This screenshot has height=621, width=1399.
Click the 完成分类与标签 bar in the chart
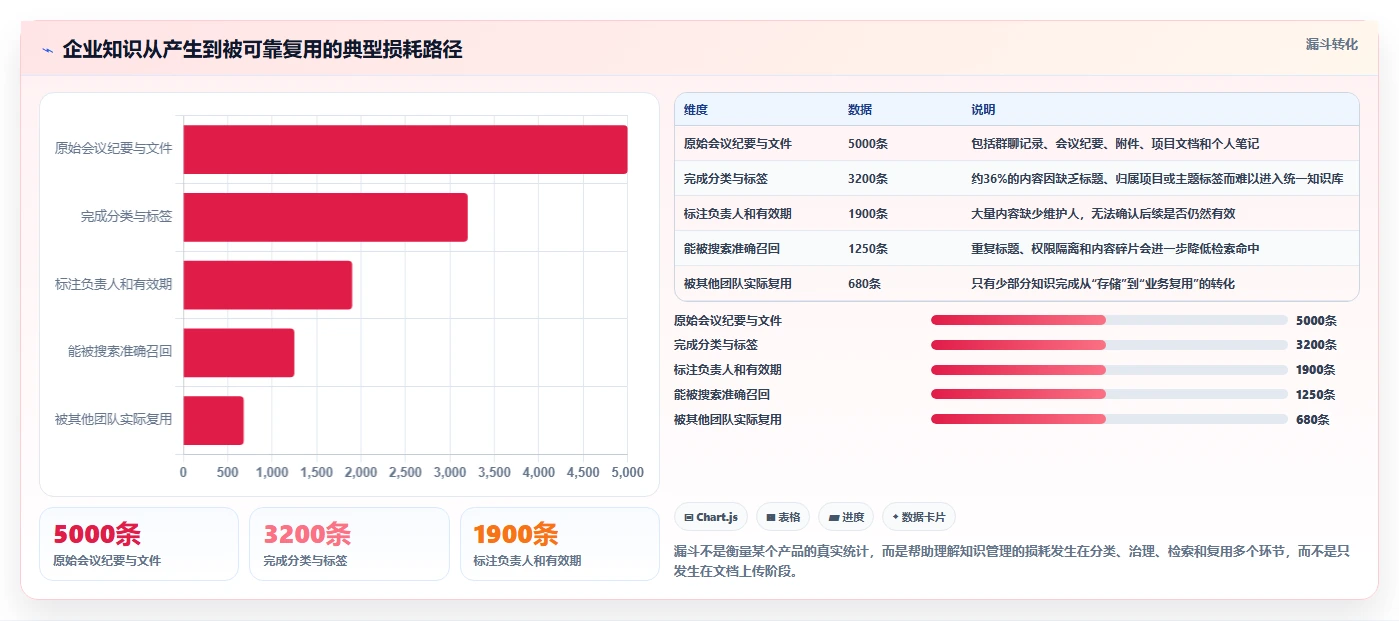pyautogui.click(x=325, y=217)
